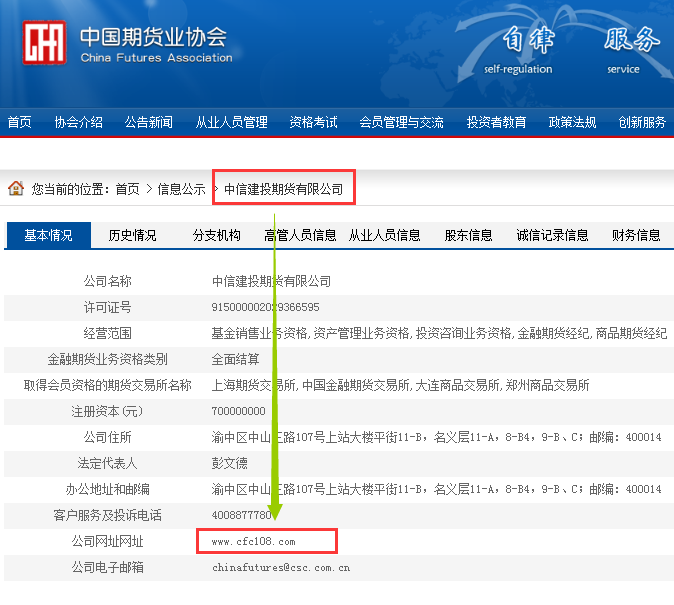Viewport: 674px width, 605px height.
Task: Click the 中国期货业协会 site title
Action: [153, 37]
